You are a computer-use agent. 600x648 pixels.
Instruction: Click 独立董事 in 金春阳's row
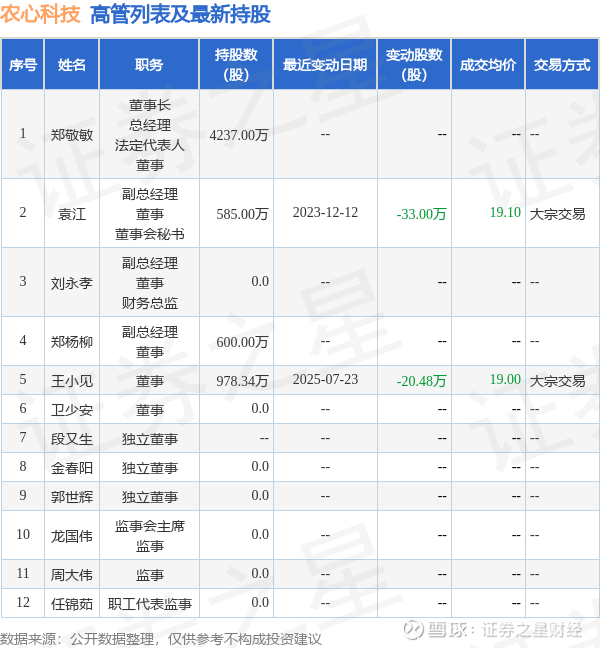pyautogui.click(x=150, y=468)
